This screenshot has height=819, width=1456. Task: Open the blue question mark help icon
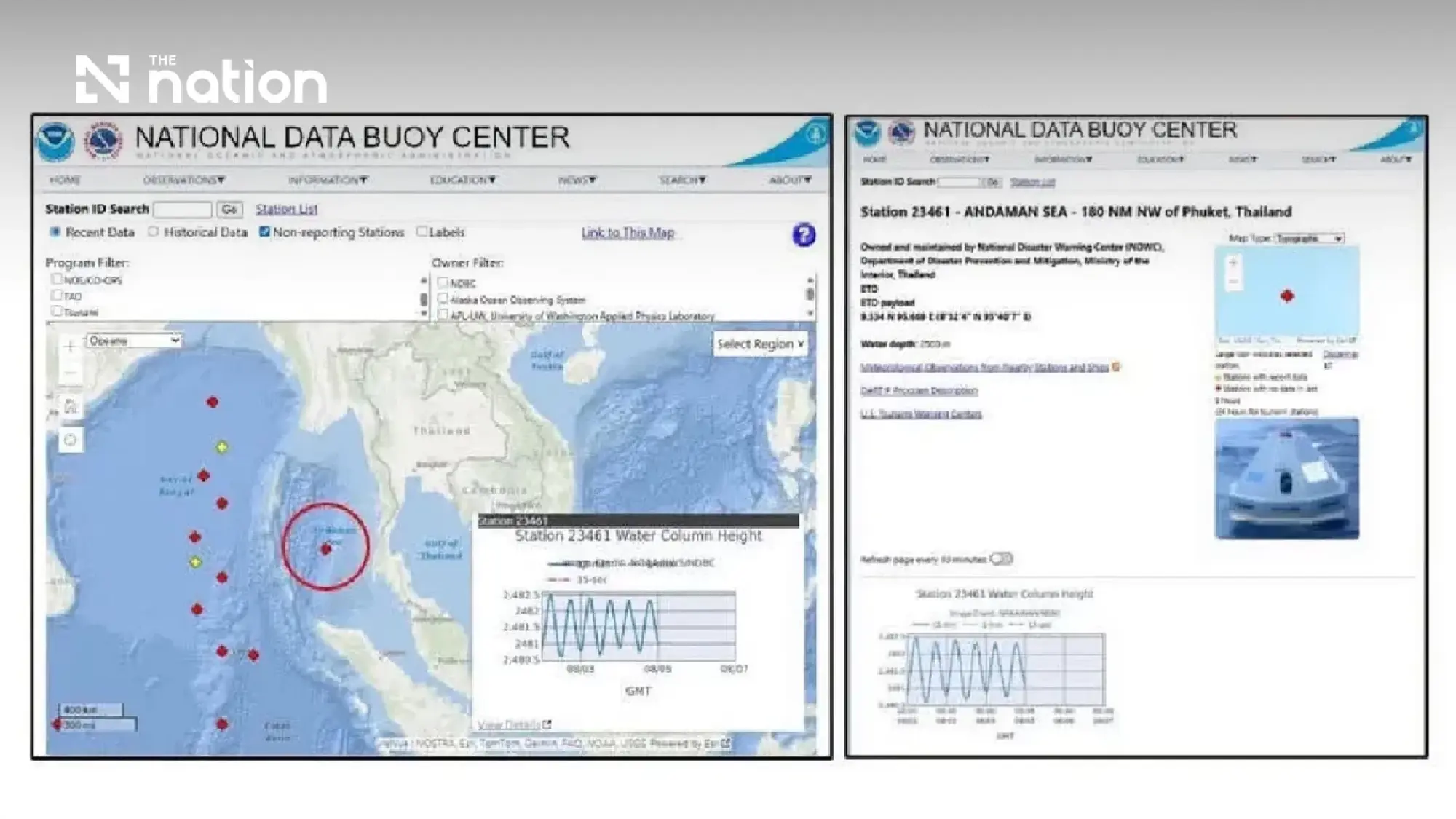tap(804, 234)
